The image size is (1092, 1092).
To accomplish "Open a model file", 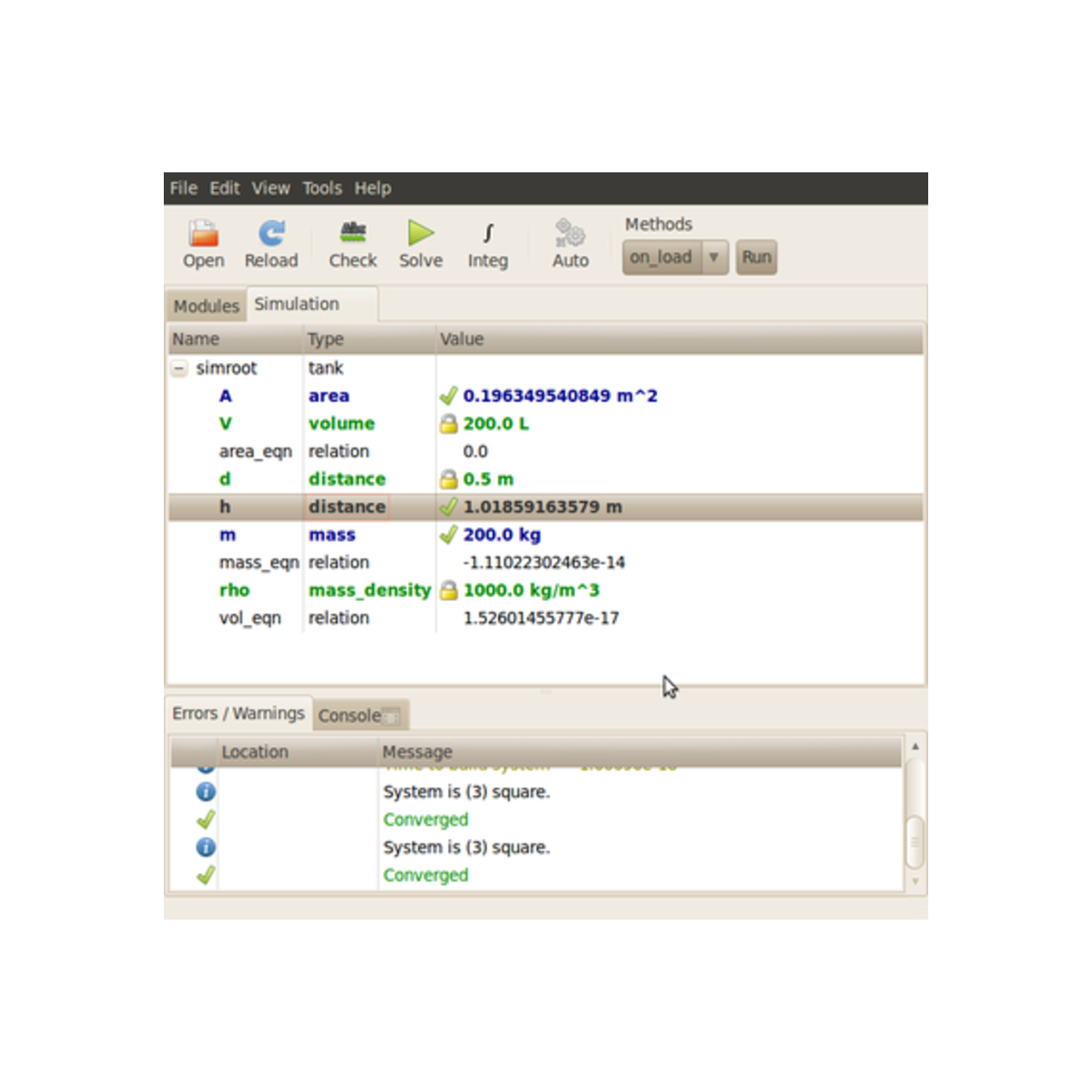I will click(202, 241).
